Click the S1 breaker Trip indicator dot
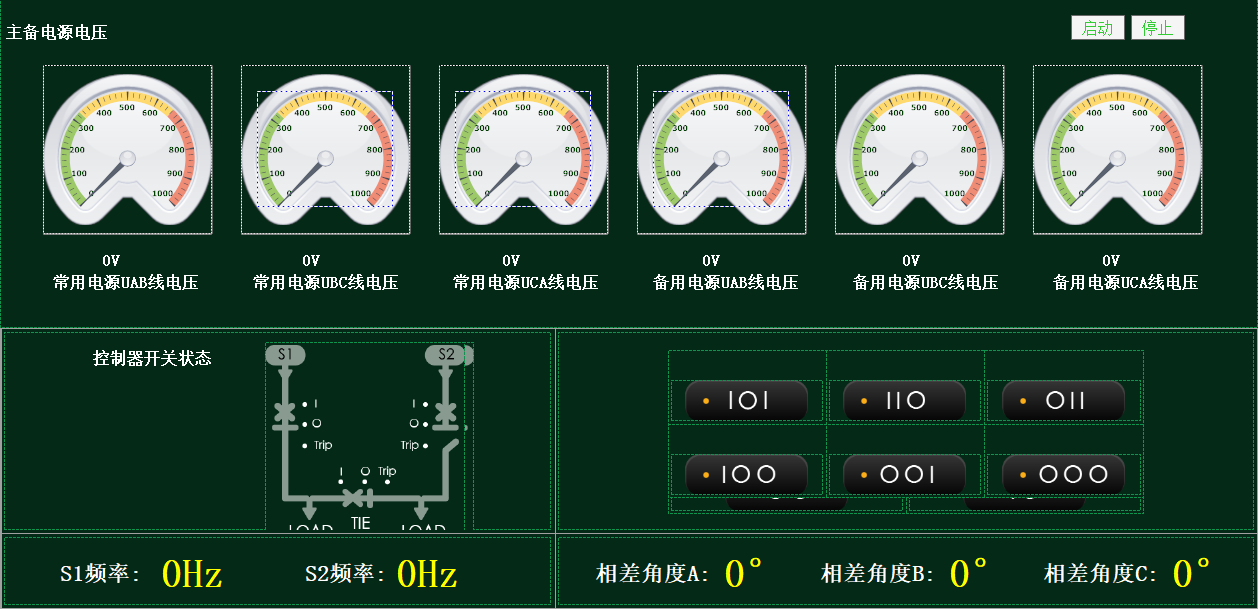The width and height of the screenshot is (1258, 609). click(305, 446)
